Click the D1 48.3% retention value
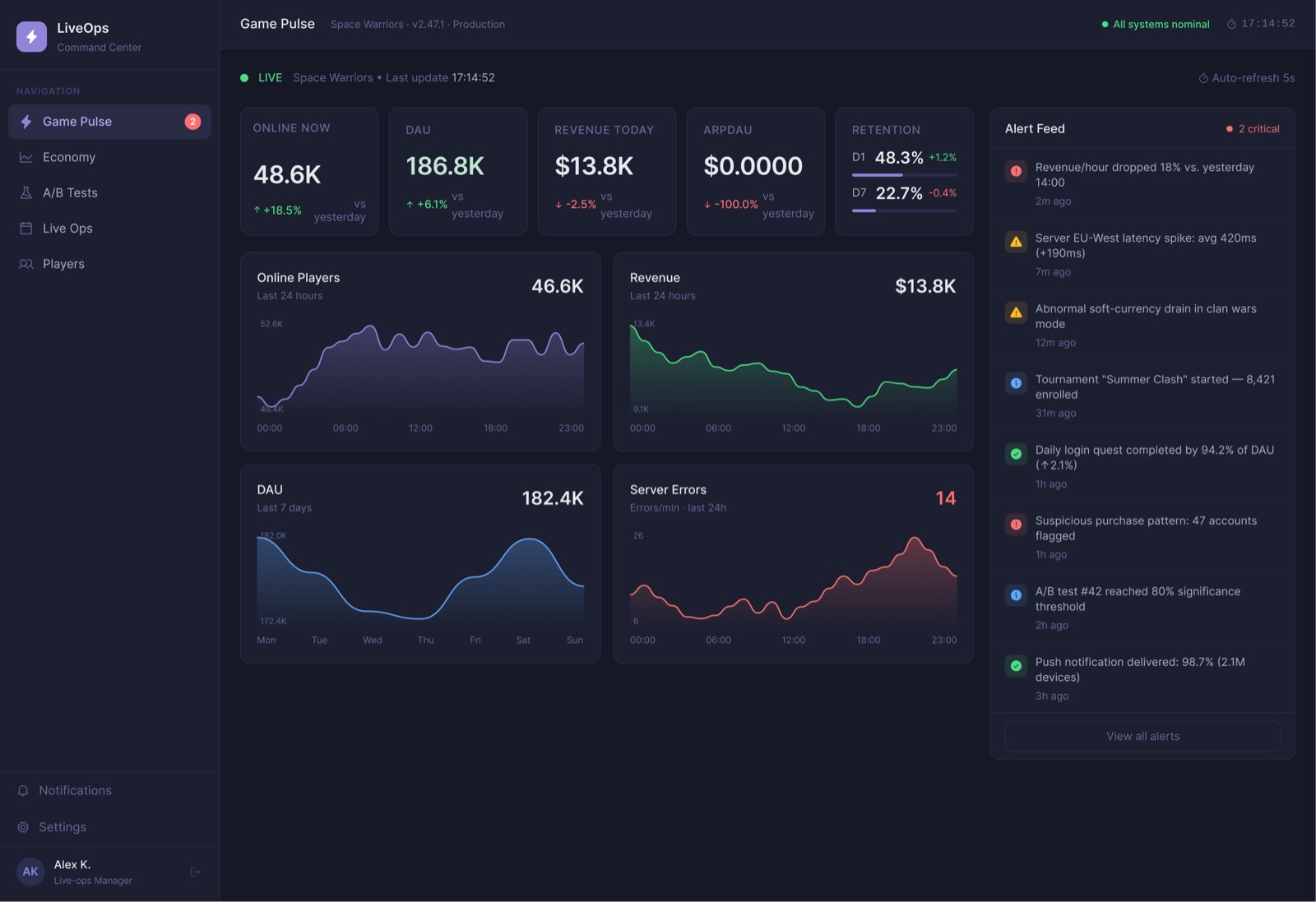The width and height of the screenshot is (1316, 902). [x=899, y=158]
